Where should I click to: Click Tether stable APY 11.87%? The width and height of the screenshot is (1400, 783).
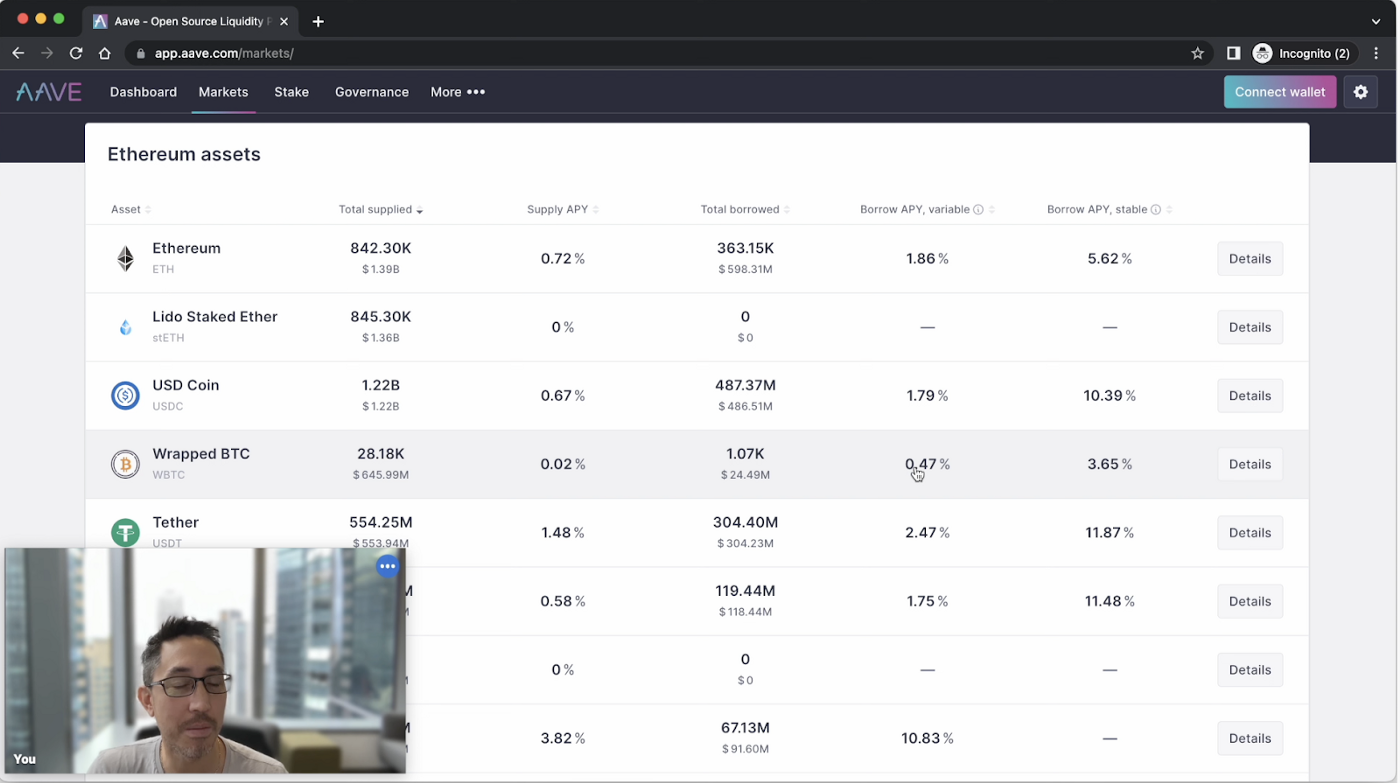click(x=1109, y=533)
